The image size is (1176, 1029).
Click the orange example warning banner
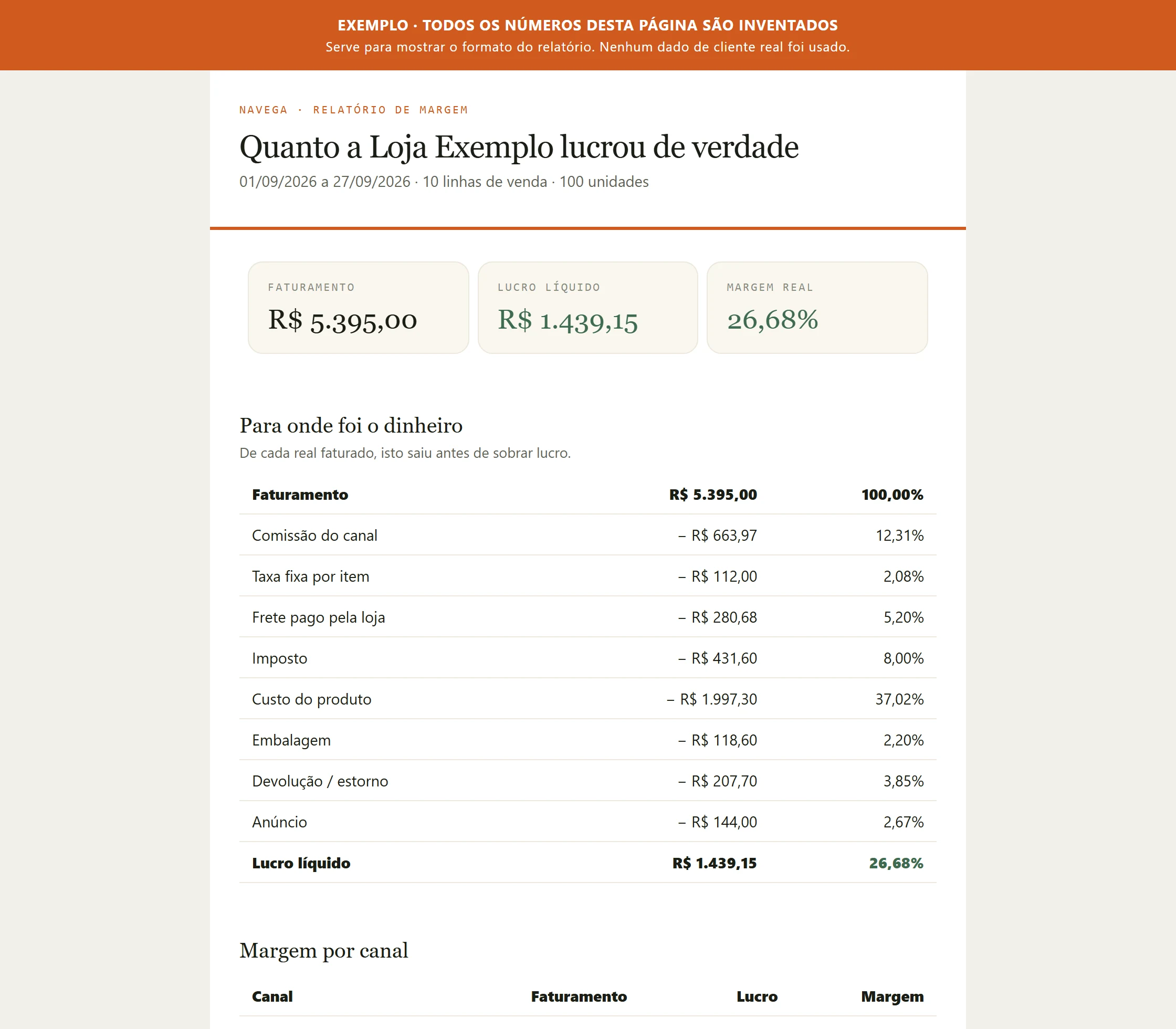tap(588, 35)
